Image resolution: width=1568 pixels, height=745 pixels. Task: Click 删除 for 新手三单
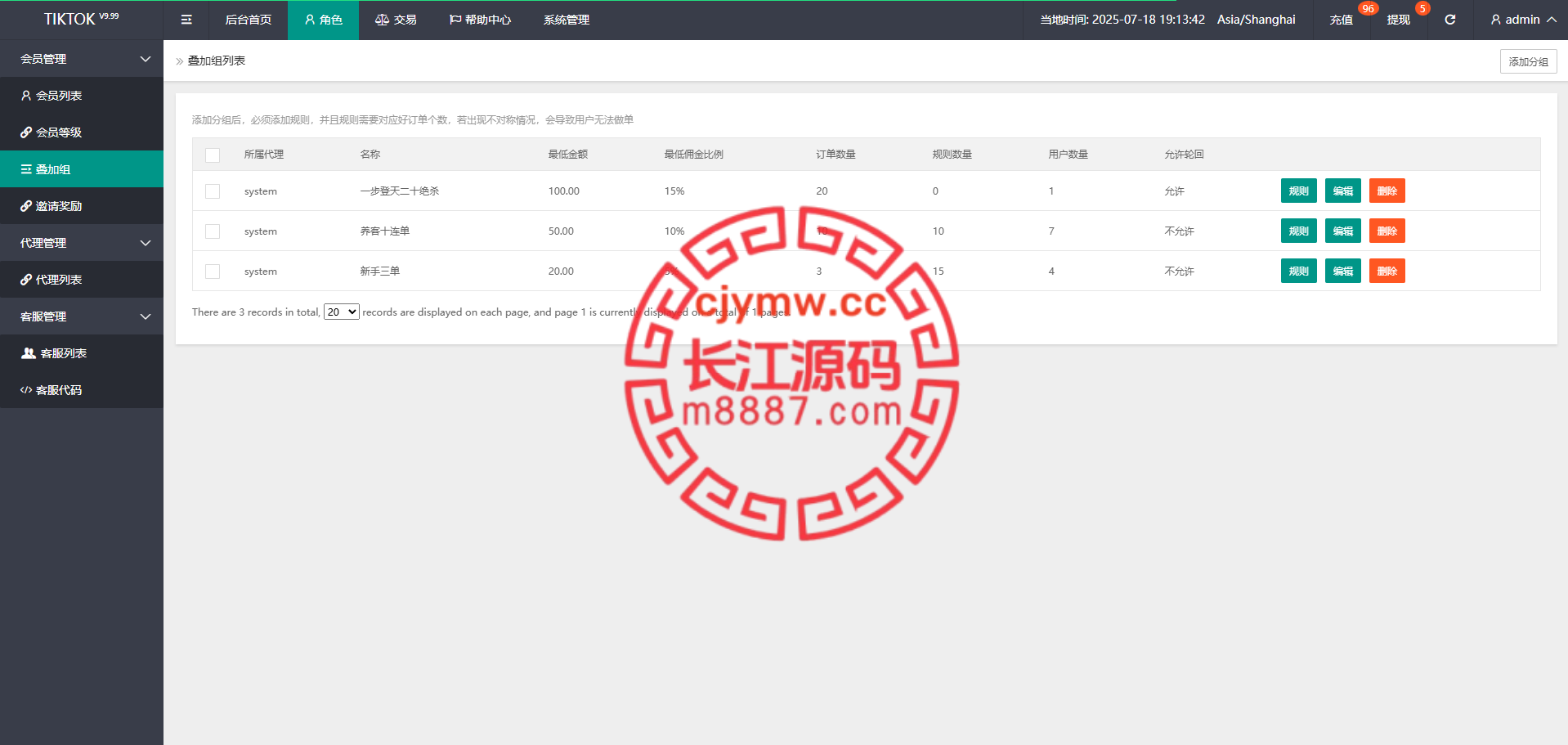click(1387, 271)
